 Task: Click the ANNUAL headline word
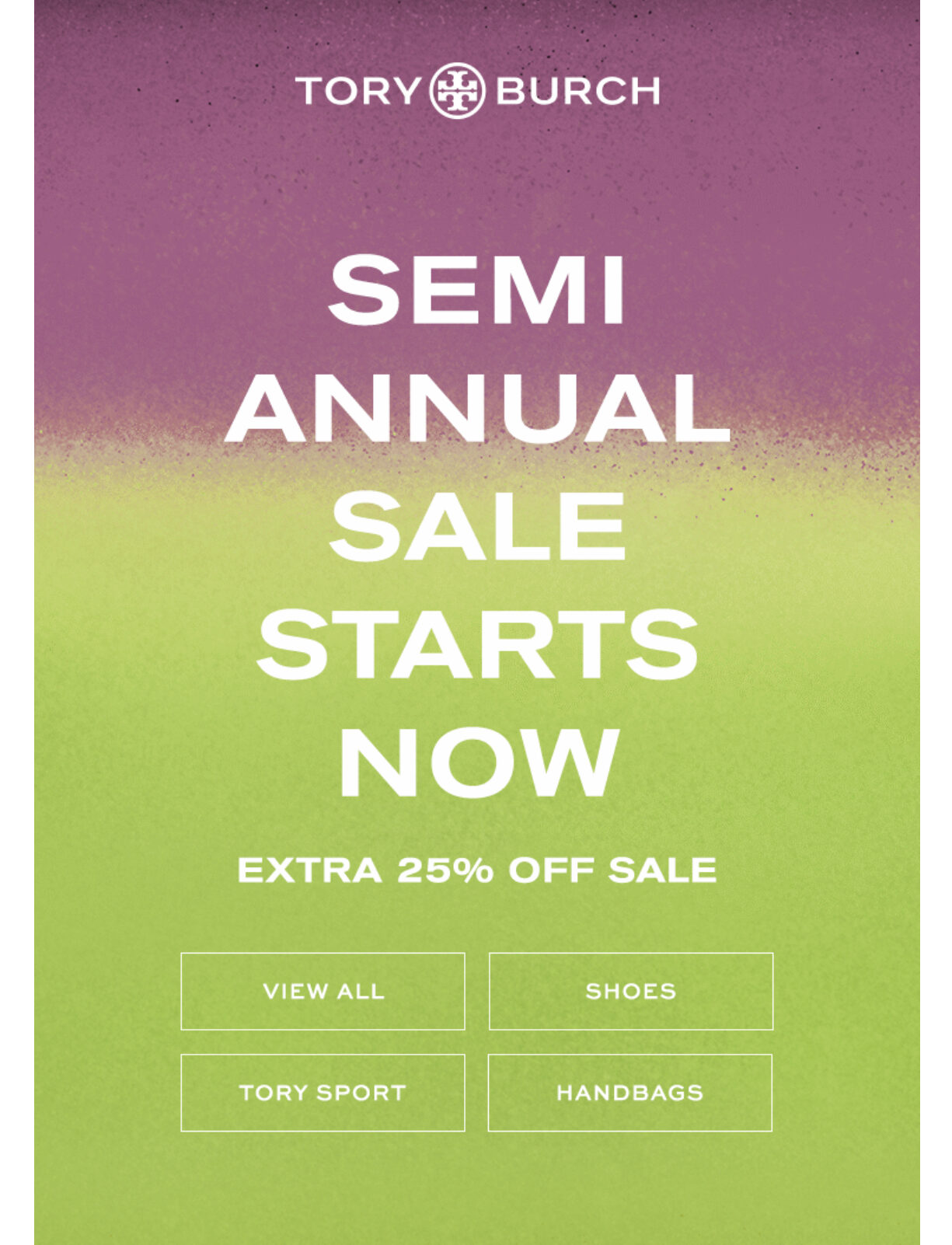point(477,407)
